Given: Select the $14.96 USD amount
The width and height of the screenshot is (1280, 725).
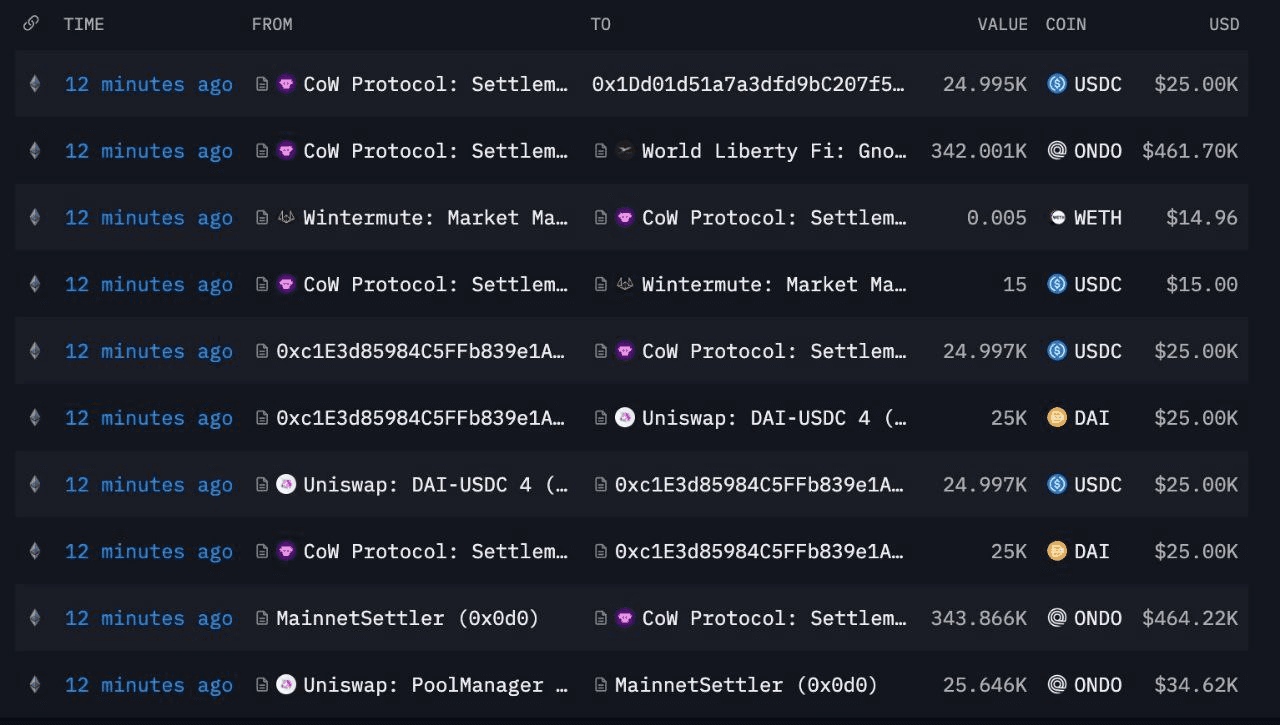Looking at the screenshot, I should tap(1202, 218).
